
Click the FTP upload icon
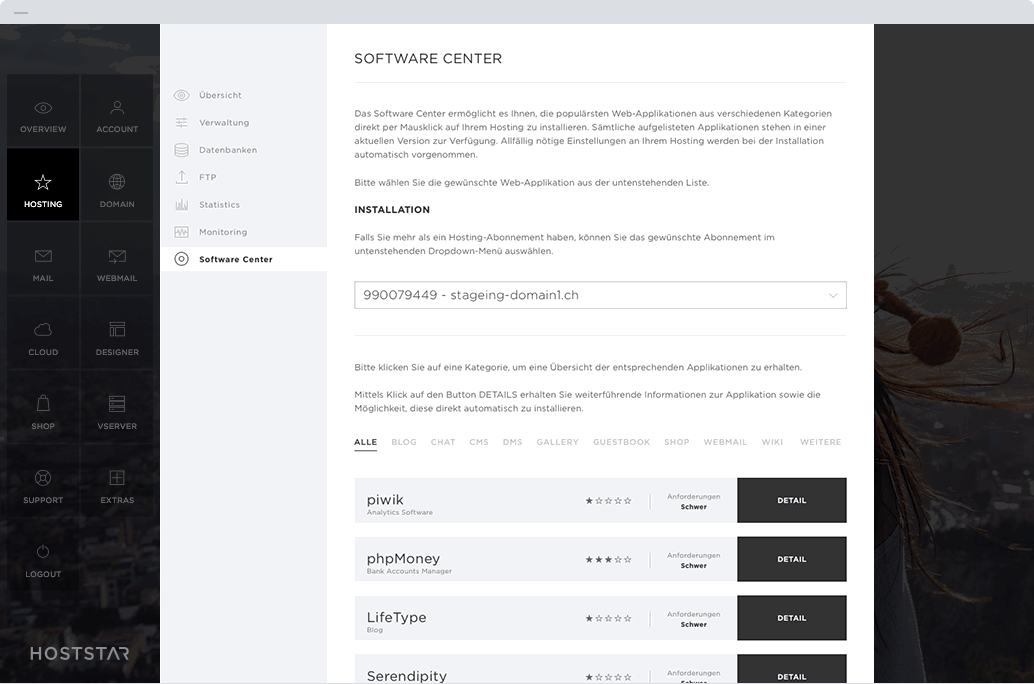[181, 177]
